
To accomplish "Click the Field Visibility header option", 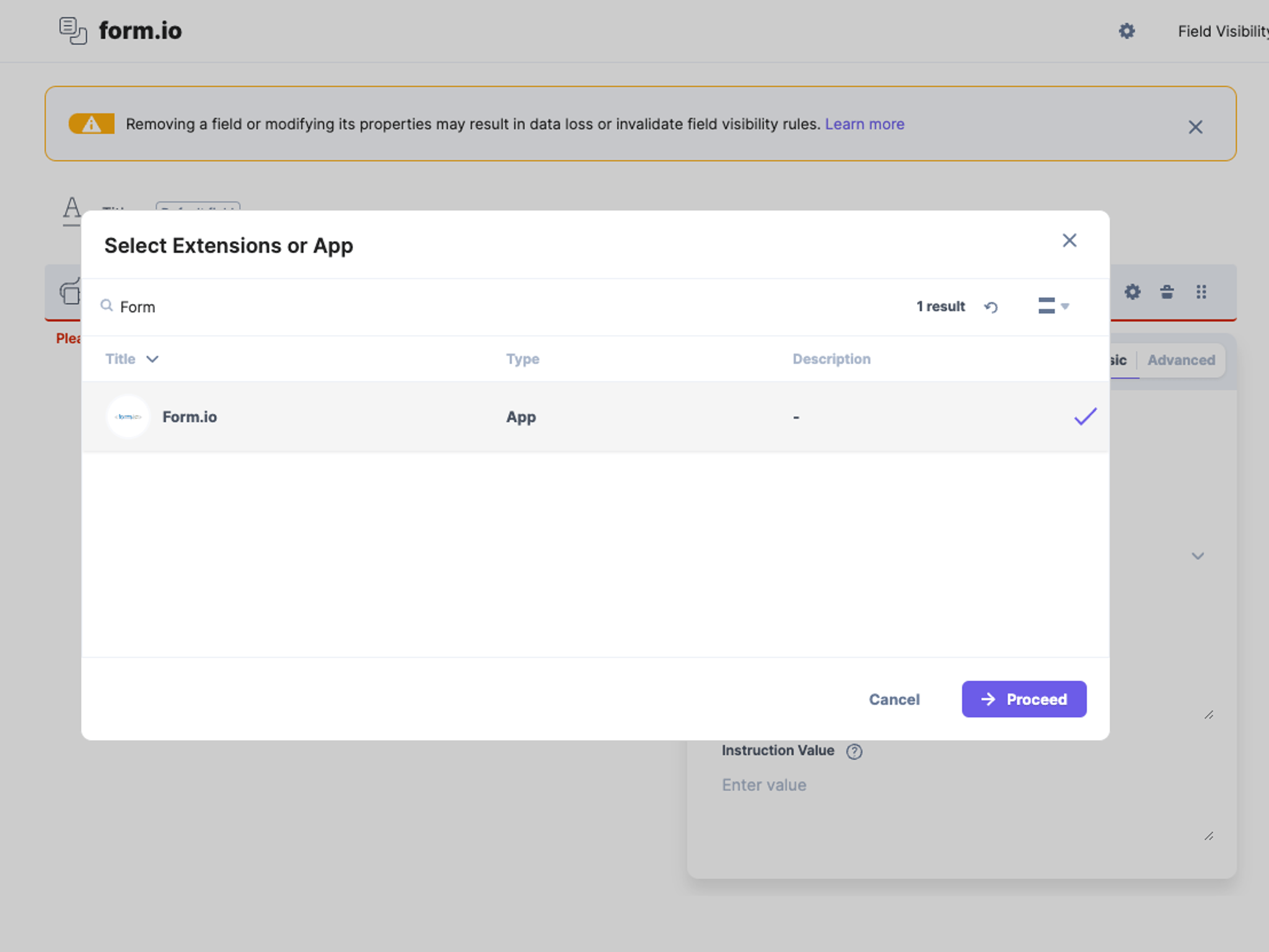I will point(1223,31).
